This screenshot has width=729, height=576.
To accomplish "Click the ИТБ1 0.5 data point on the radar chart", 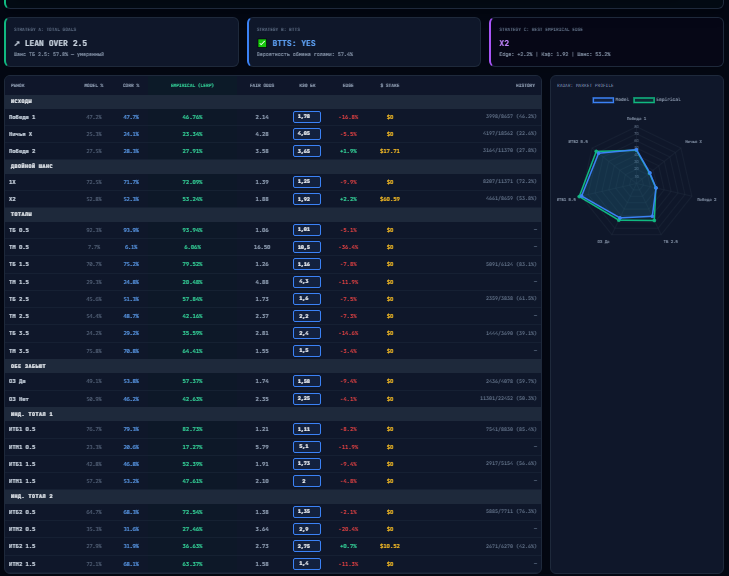I will (580, 197).
